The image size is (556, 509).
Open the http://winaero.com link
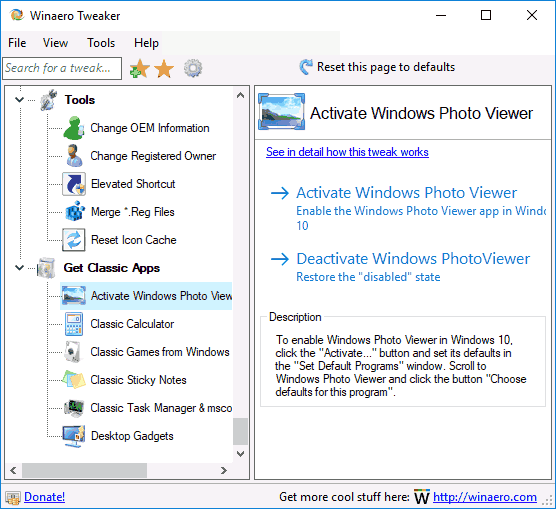point(485,497)
